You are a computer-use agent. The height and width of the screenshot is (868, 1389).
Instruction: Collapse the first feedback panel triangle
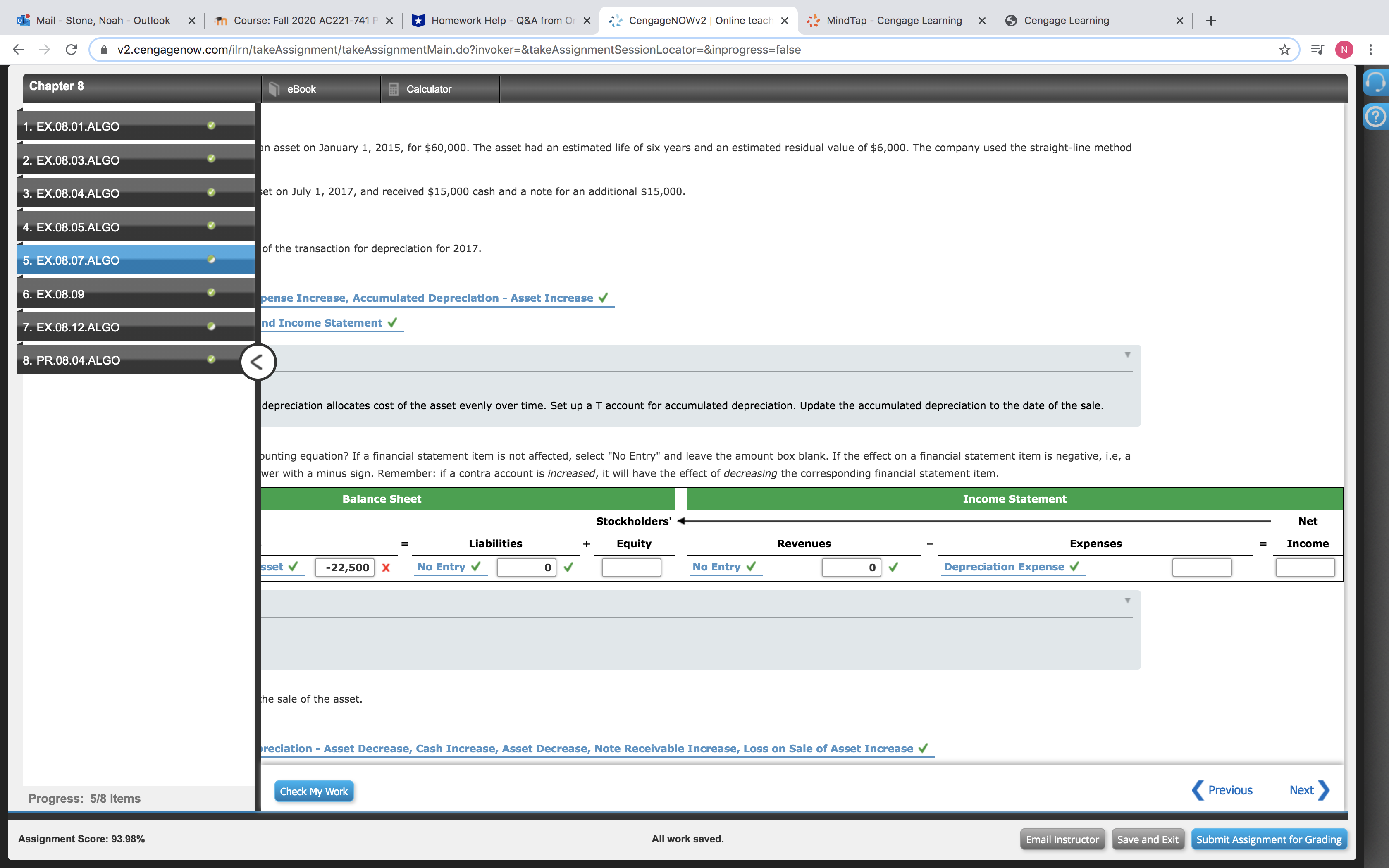coord(1127,355)
